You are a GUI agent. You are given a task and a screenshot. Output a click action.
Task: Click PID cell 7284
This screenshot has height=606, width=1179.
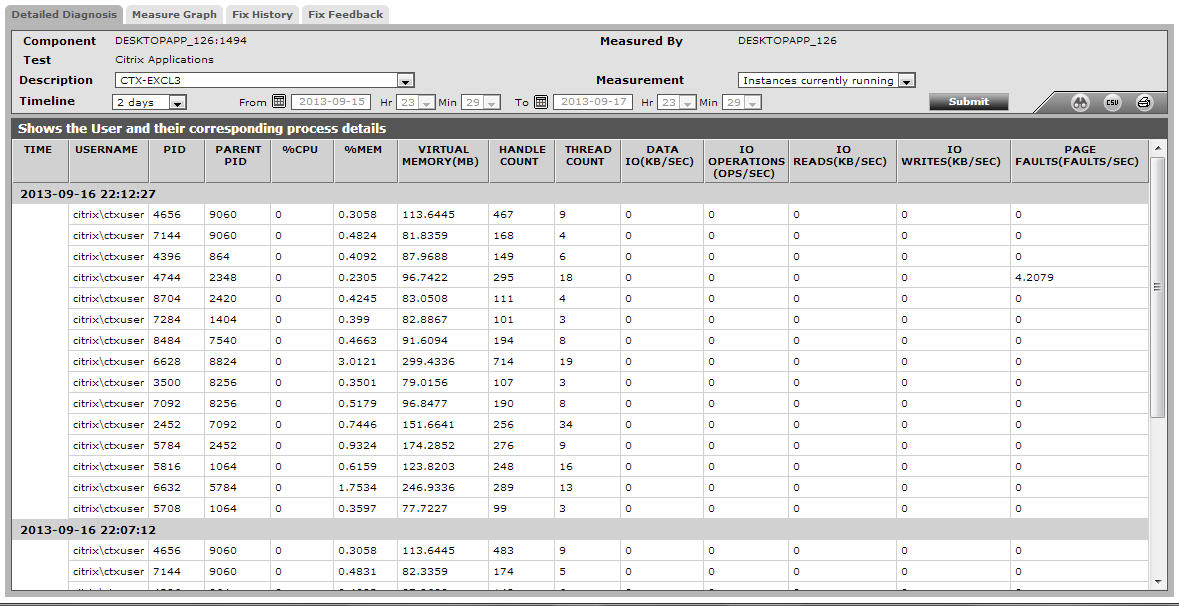click(x=167, y=320)
